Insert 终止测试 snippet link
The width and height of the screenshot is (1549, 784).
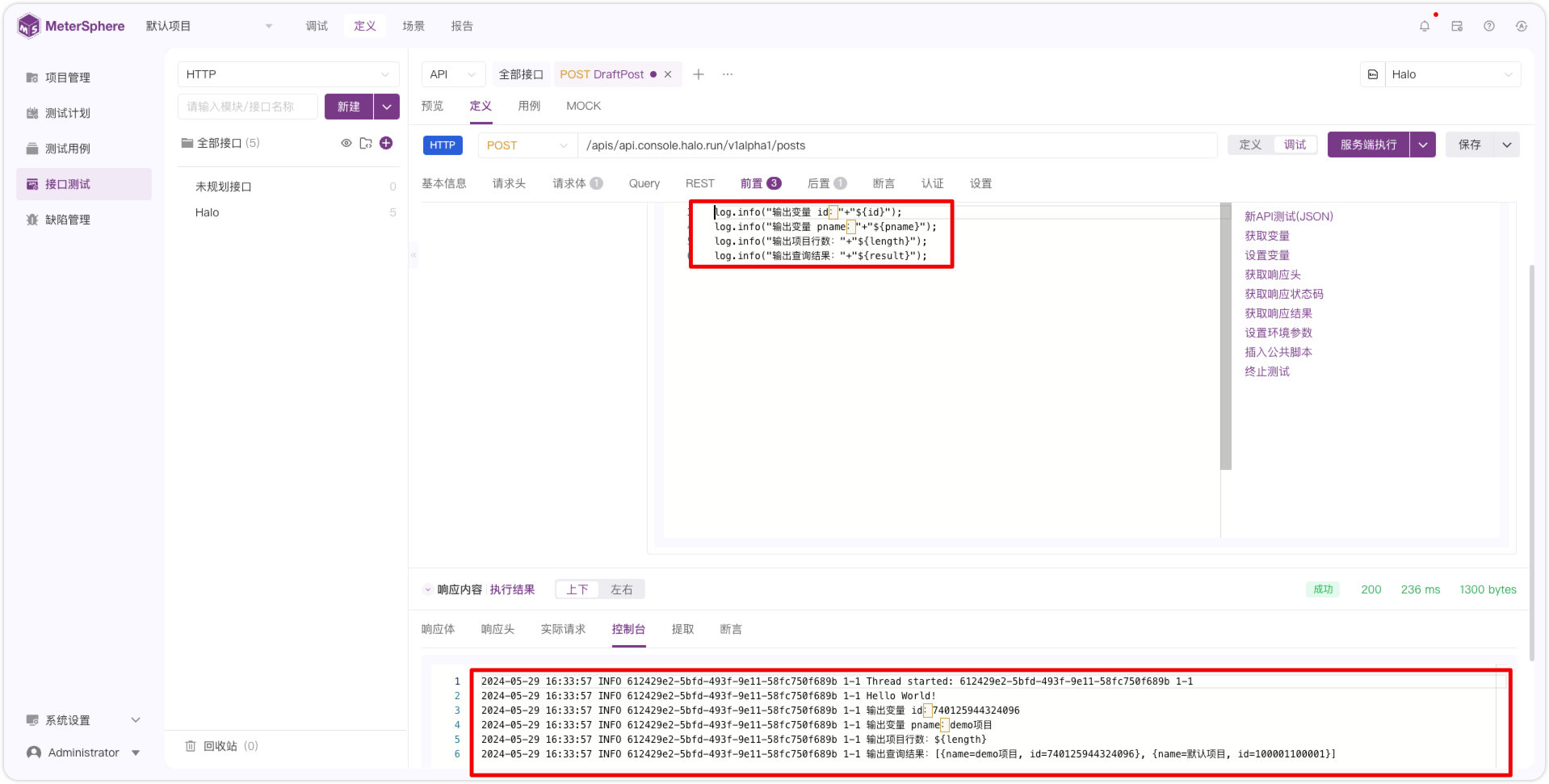pyautogui.click(x=1267, y=371)
